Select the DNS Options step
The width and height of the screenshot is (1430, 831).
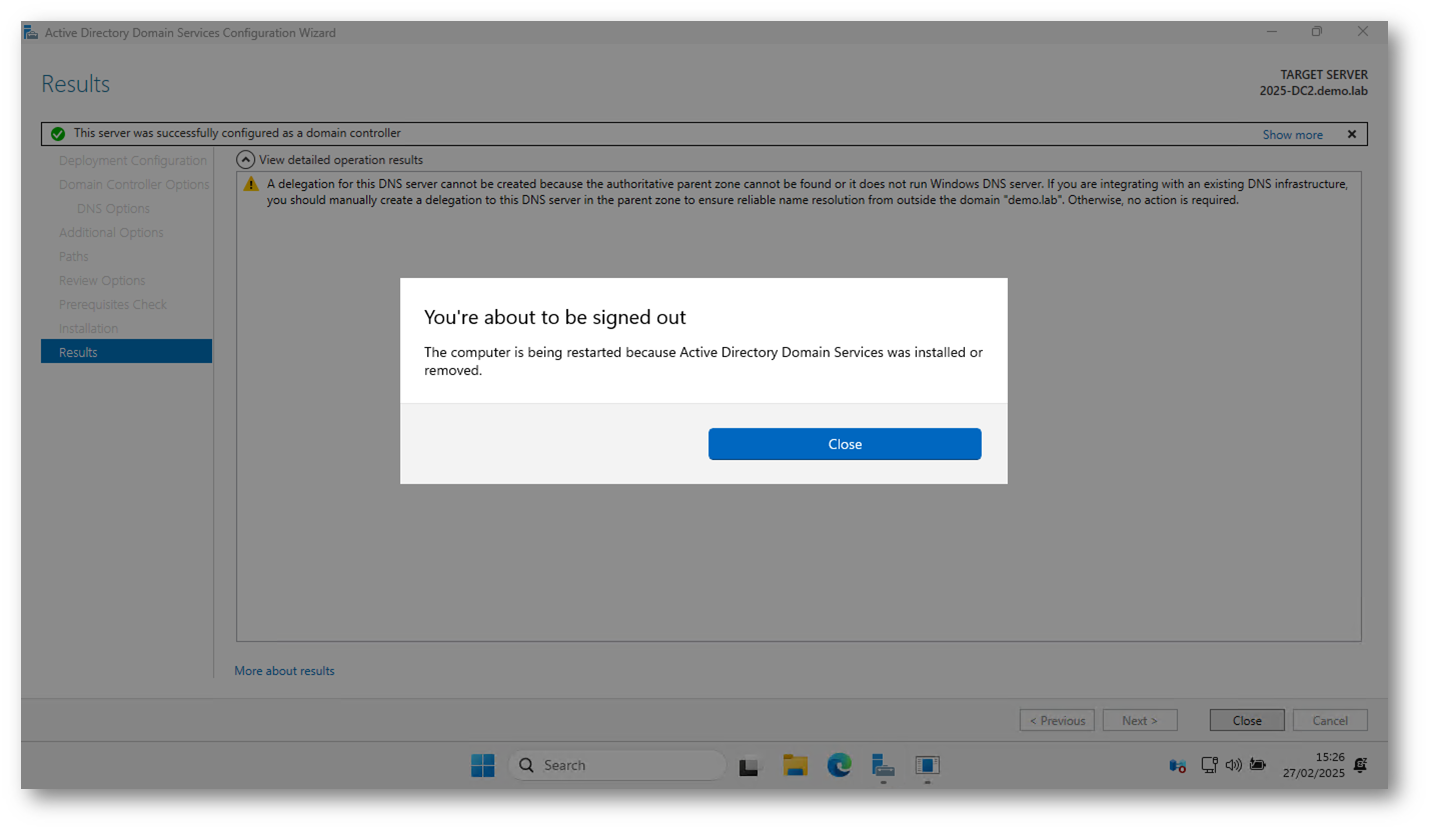tap(113, 209)
